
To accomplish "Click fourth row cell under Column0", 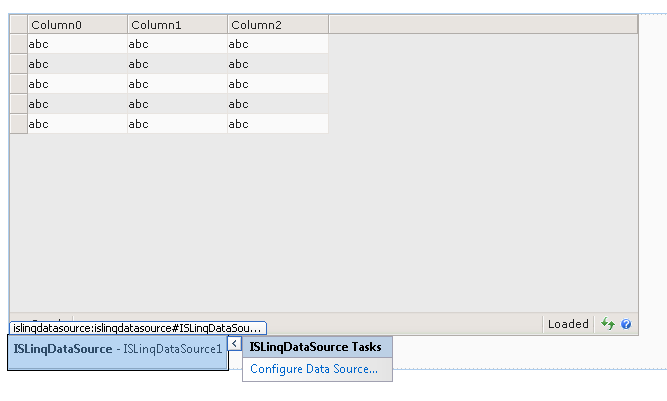I will (x=78, y=104).
